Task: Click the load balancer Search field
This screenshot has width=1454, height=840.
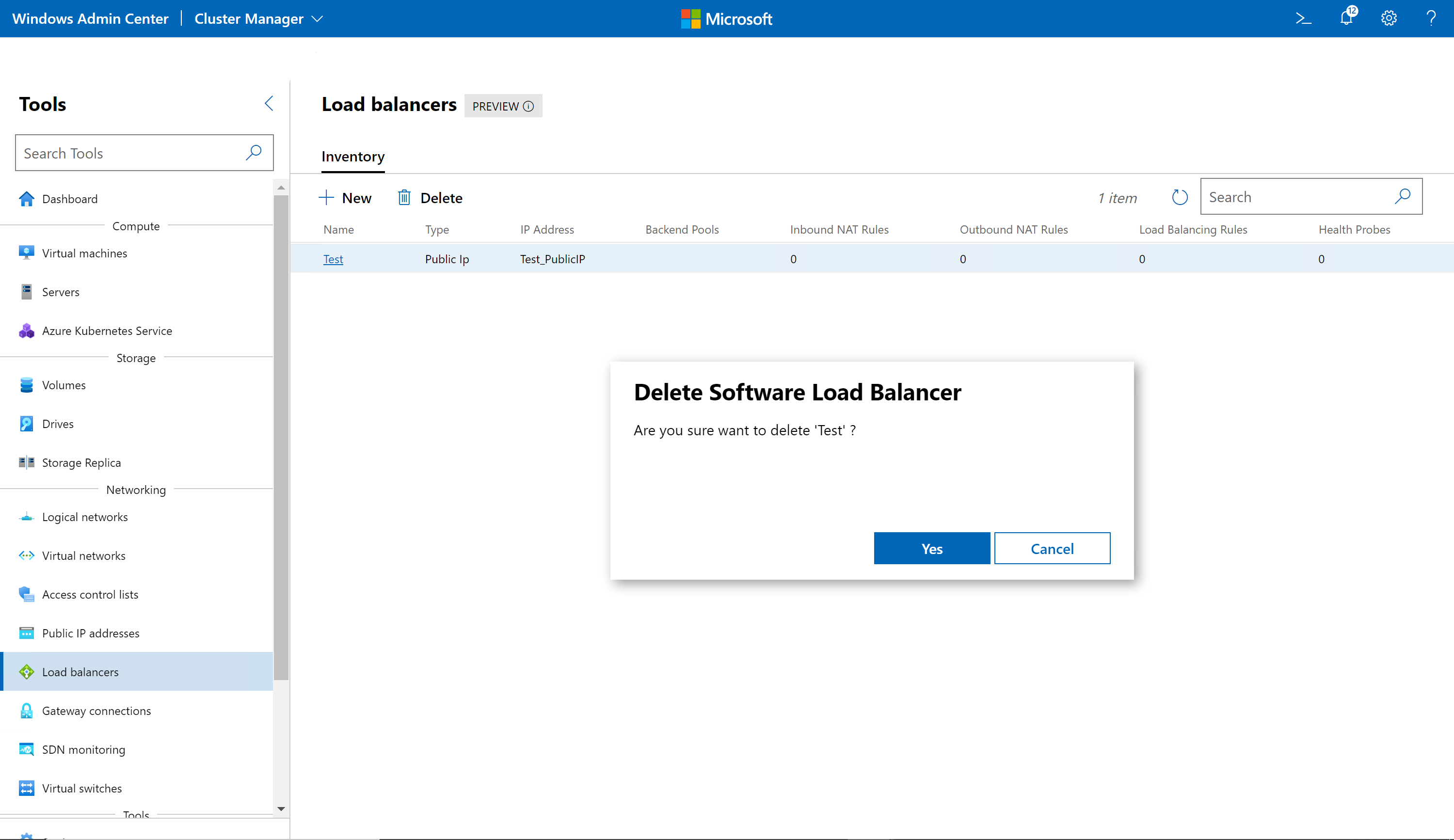Action: (1298, 197)
